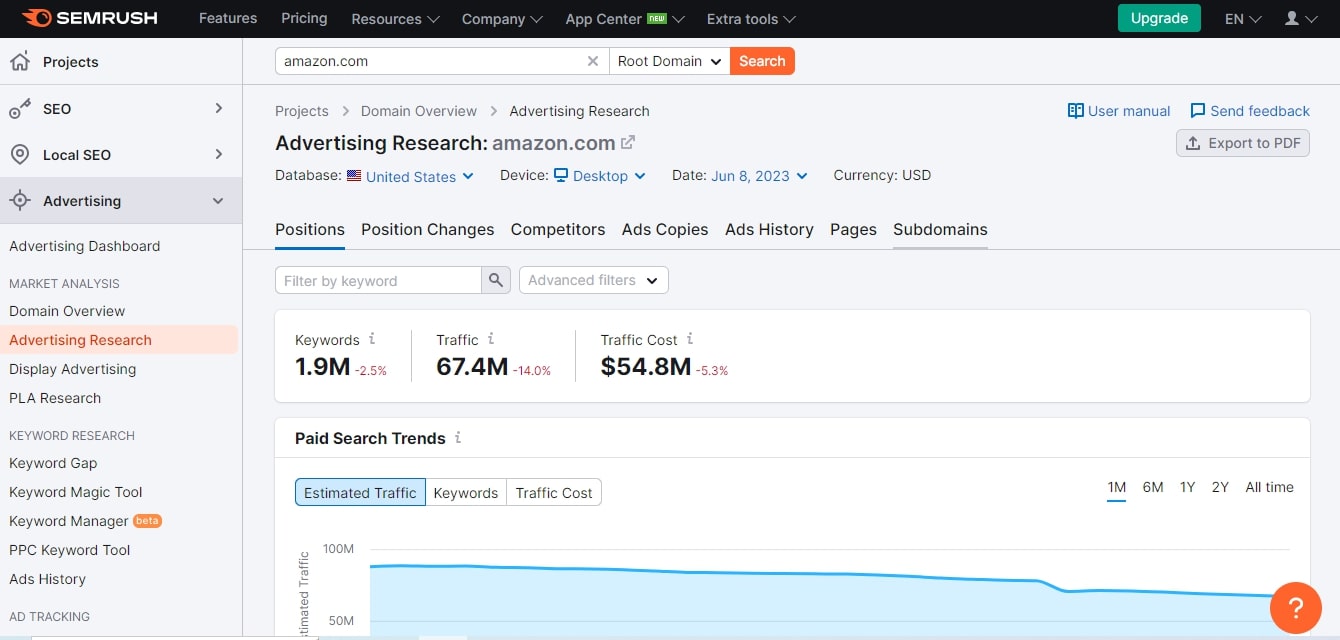Click the orange Search button

click(762, 61)
